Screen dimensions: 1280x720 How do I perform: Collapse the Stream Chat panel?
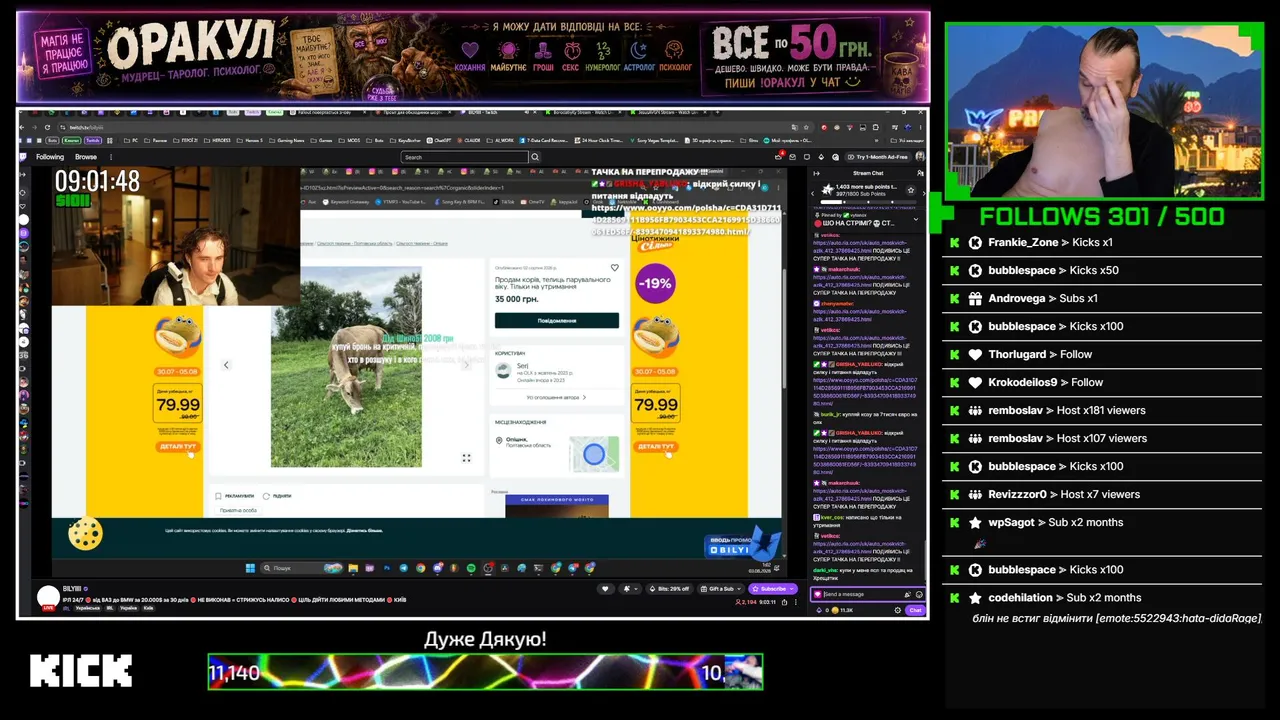[x=815, y=173]
